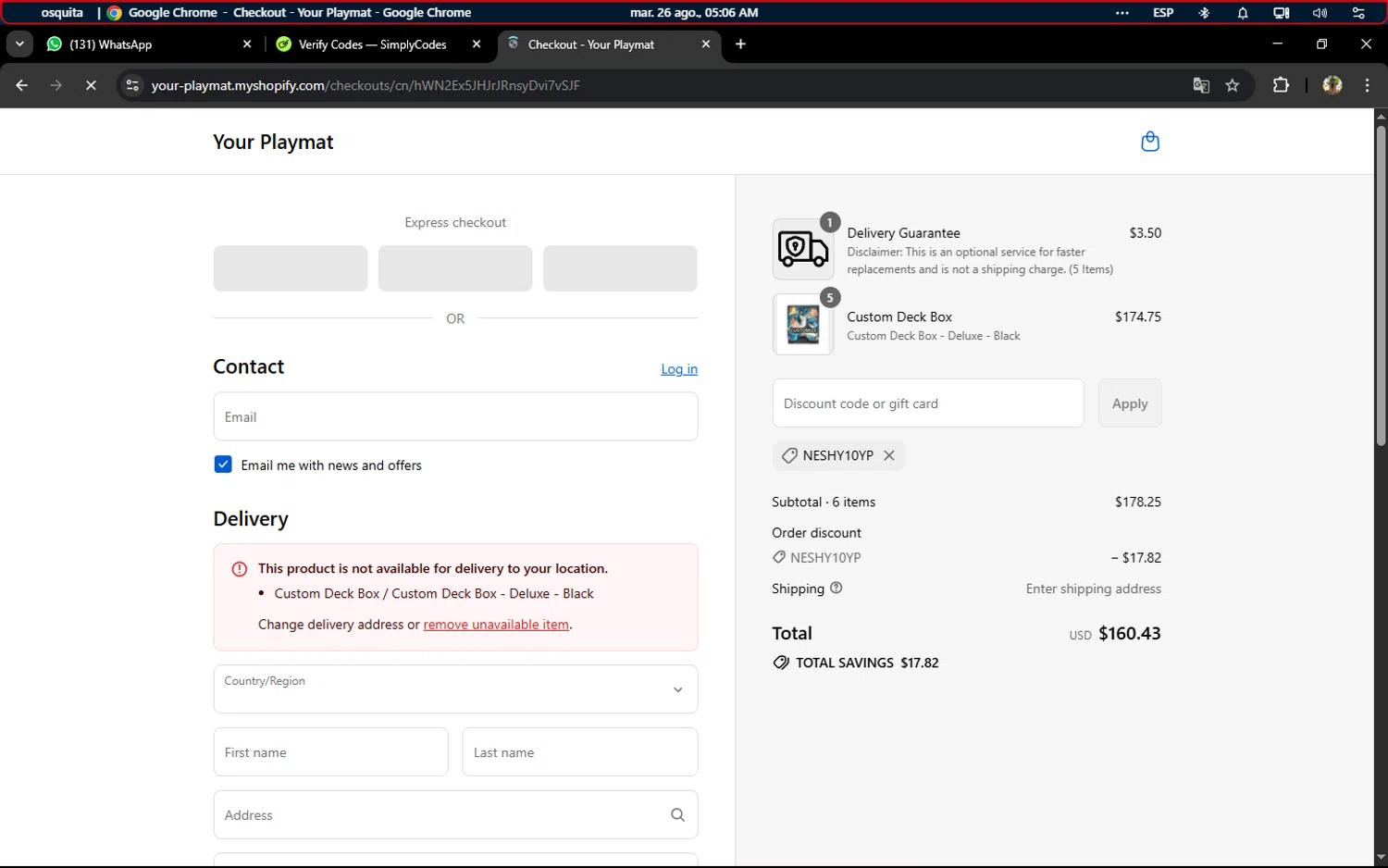
Task: Click the Chrome back arrow
Action: pyautogui.click(x=22, y=85)
